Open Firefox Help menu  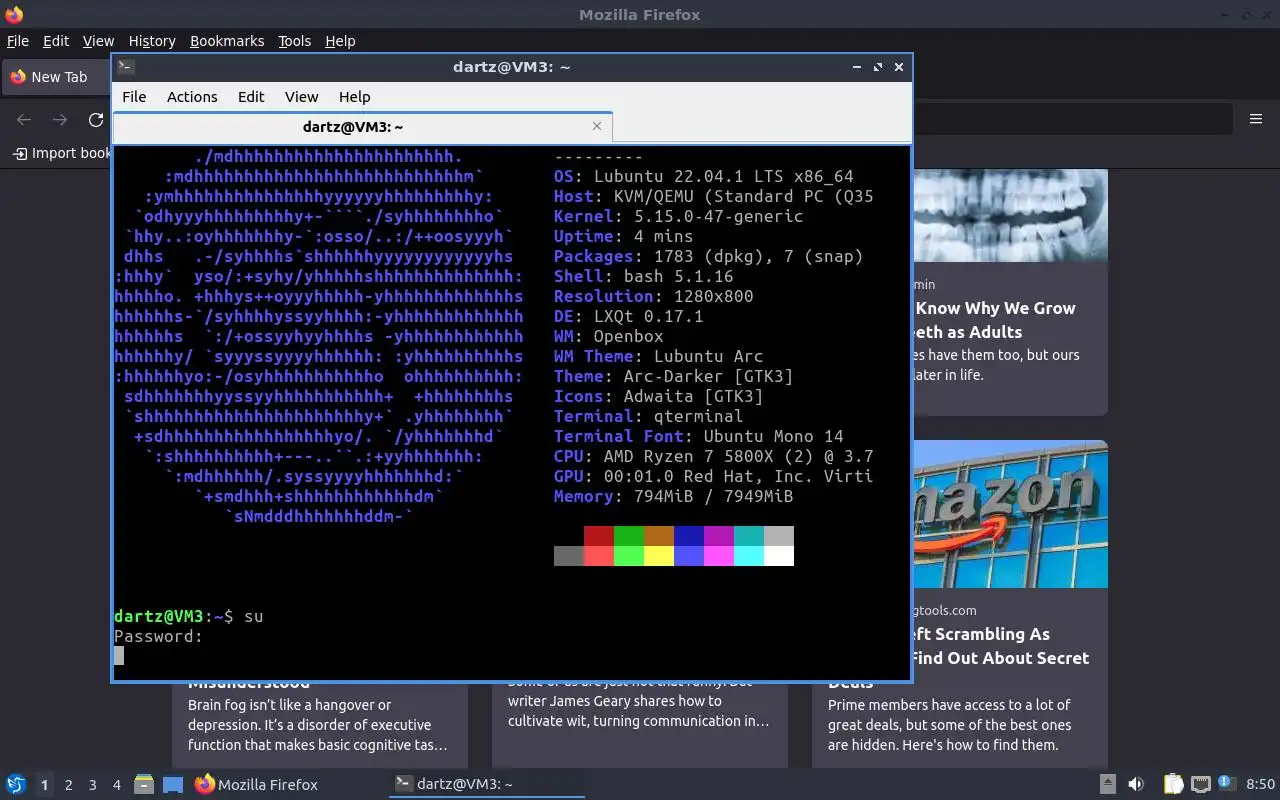pos(340,41)
